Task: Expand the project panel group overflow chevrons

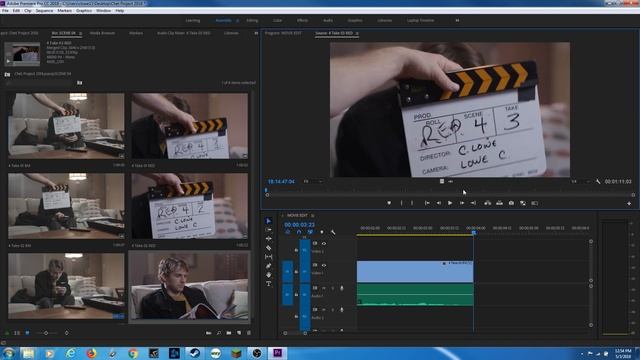Action: (x=256, y=33)
